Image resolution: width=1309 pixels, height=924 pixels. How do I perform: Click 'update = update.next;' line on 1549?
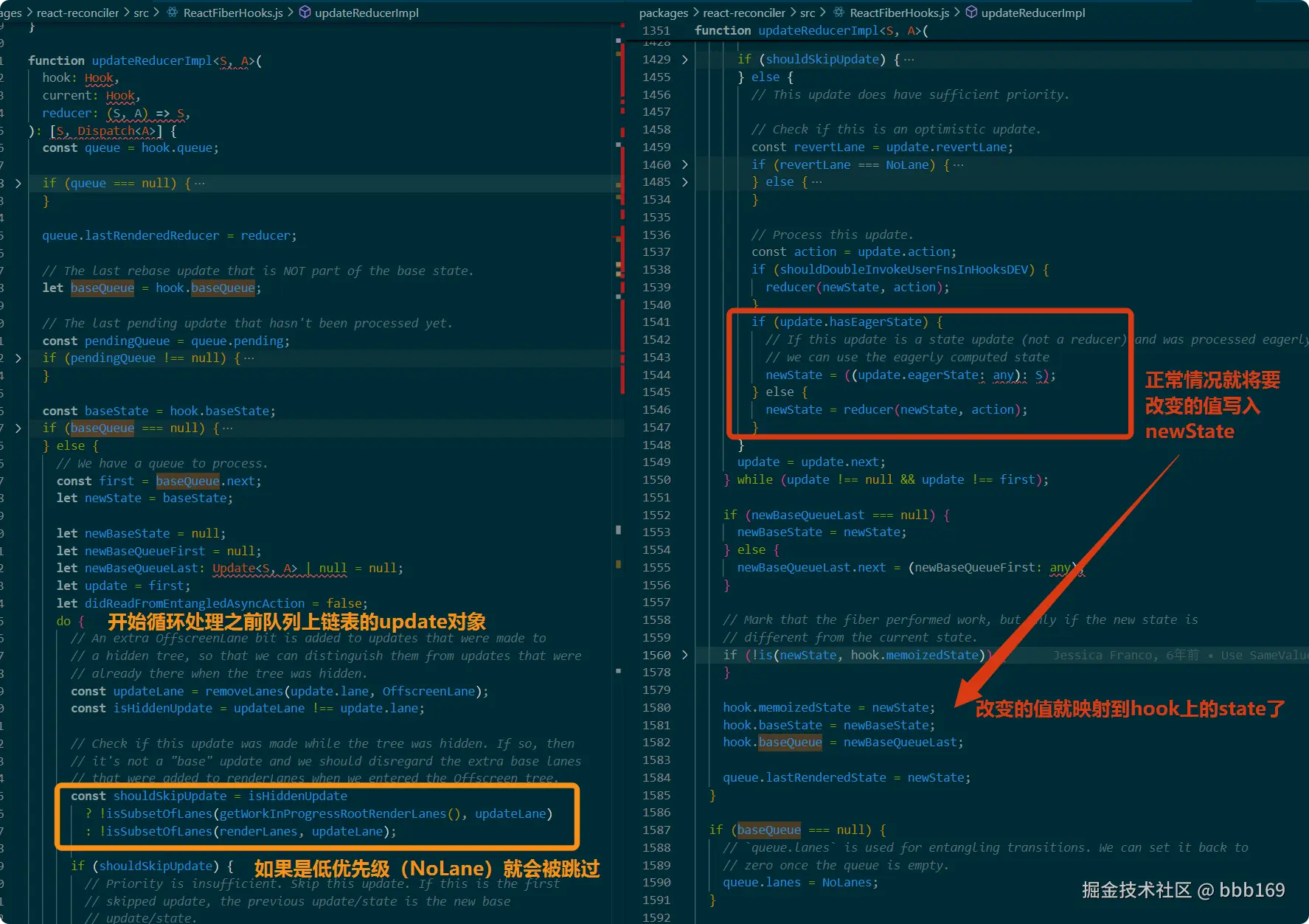[811, 462]
